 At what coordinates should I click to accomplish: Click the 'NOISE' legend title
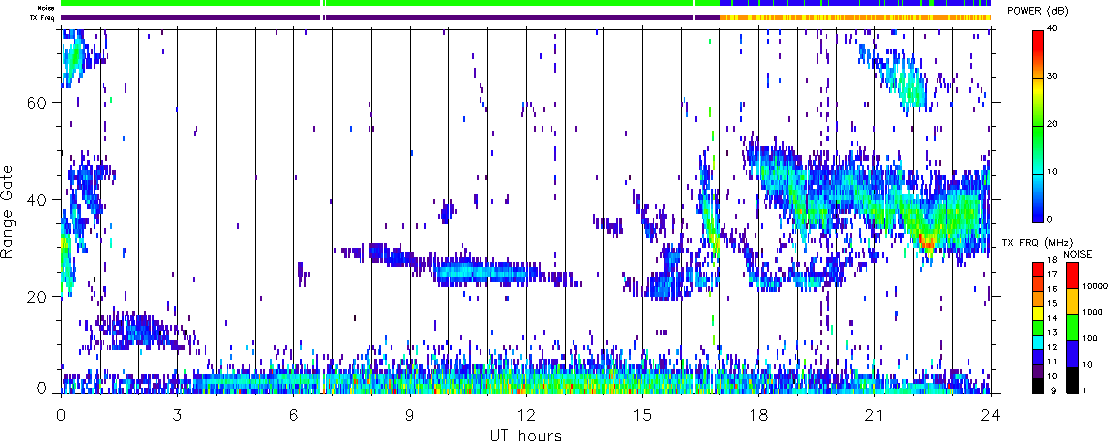point(1078,254)
